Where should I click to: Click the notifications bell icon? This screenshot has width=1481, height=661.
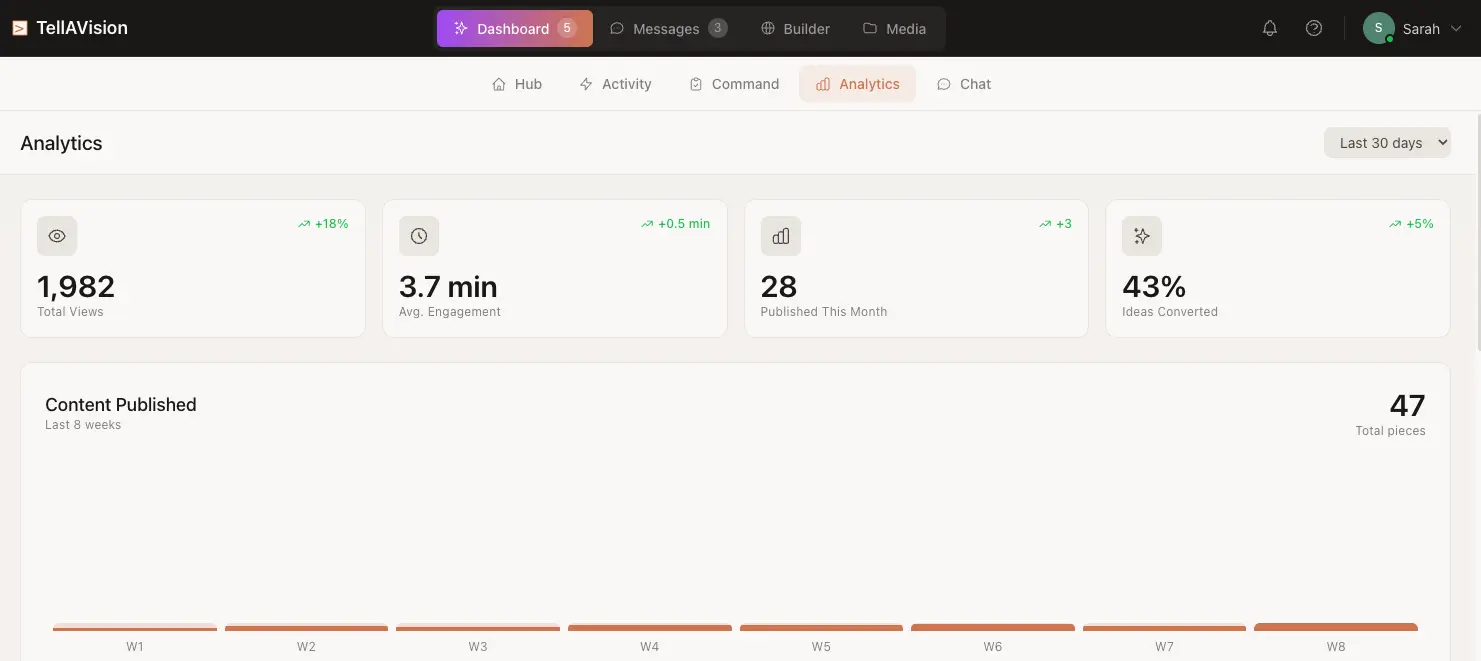(x=1270, y=29)
